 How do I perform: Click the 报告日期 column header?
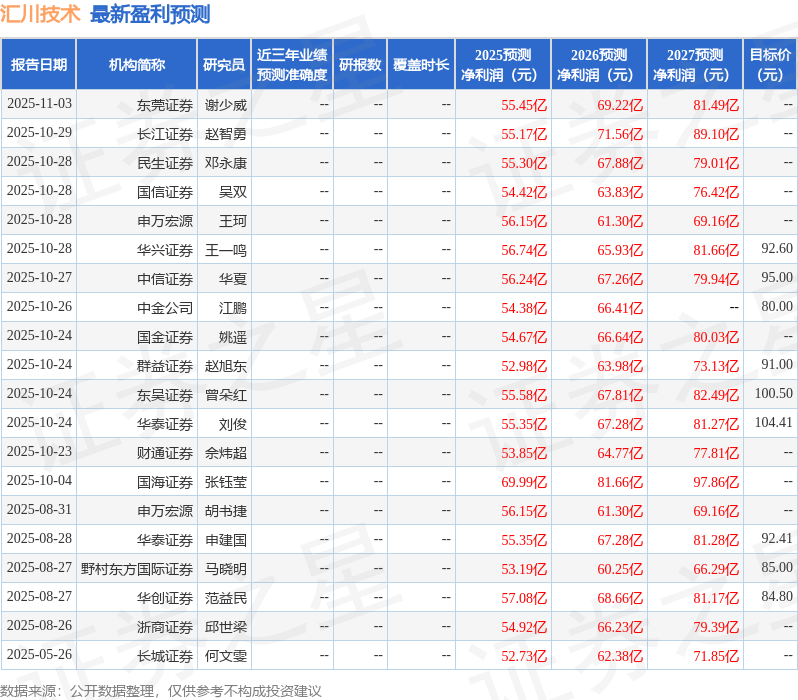(39, 65)
